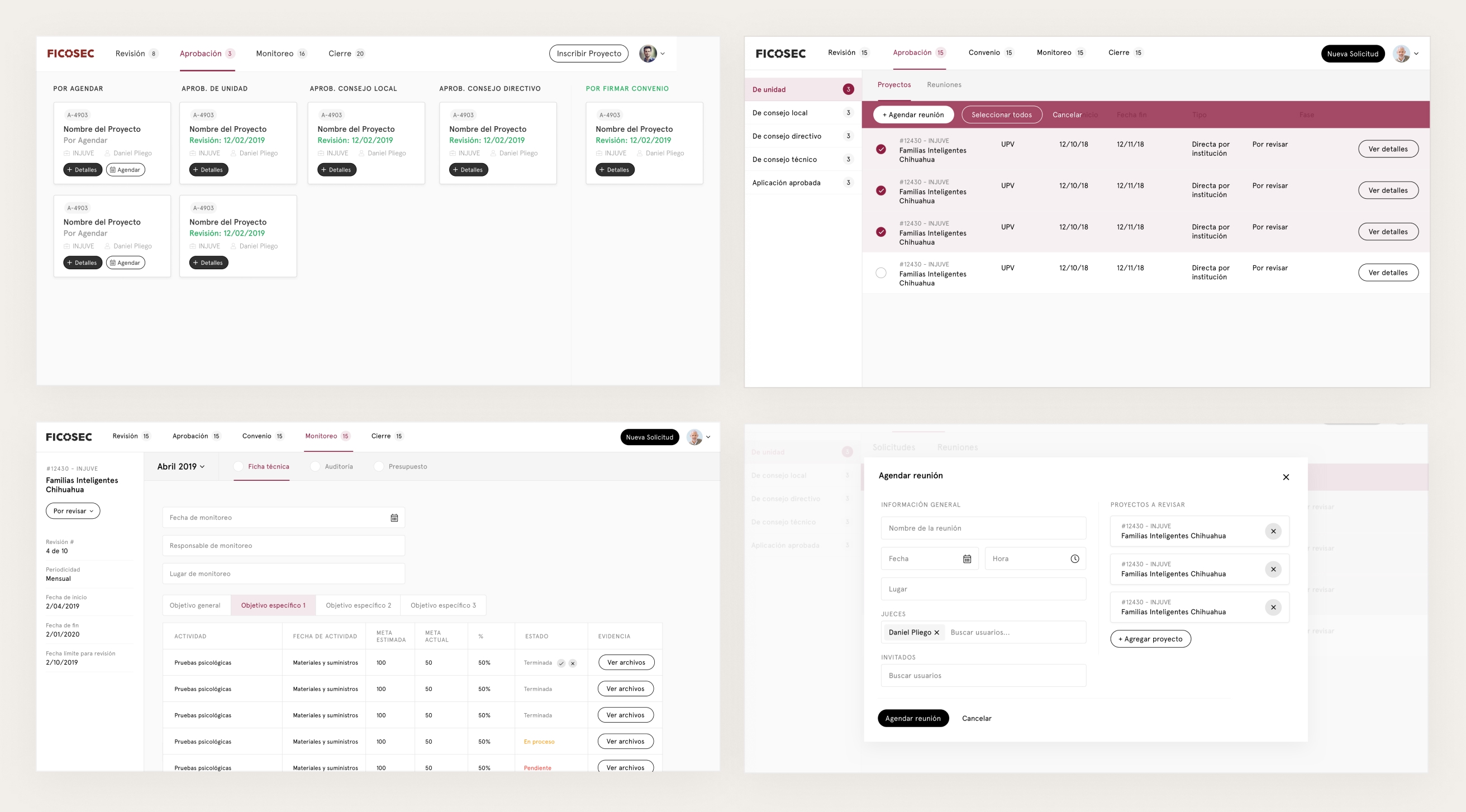
Task: Click calendar icon in Fecha de monitoreo field
Action: coord(394,518)
